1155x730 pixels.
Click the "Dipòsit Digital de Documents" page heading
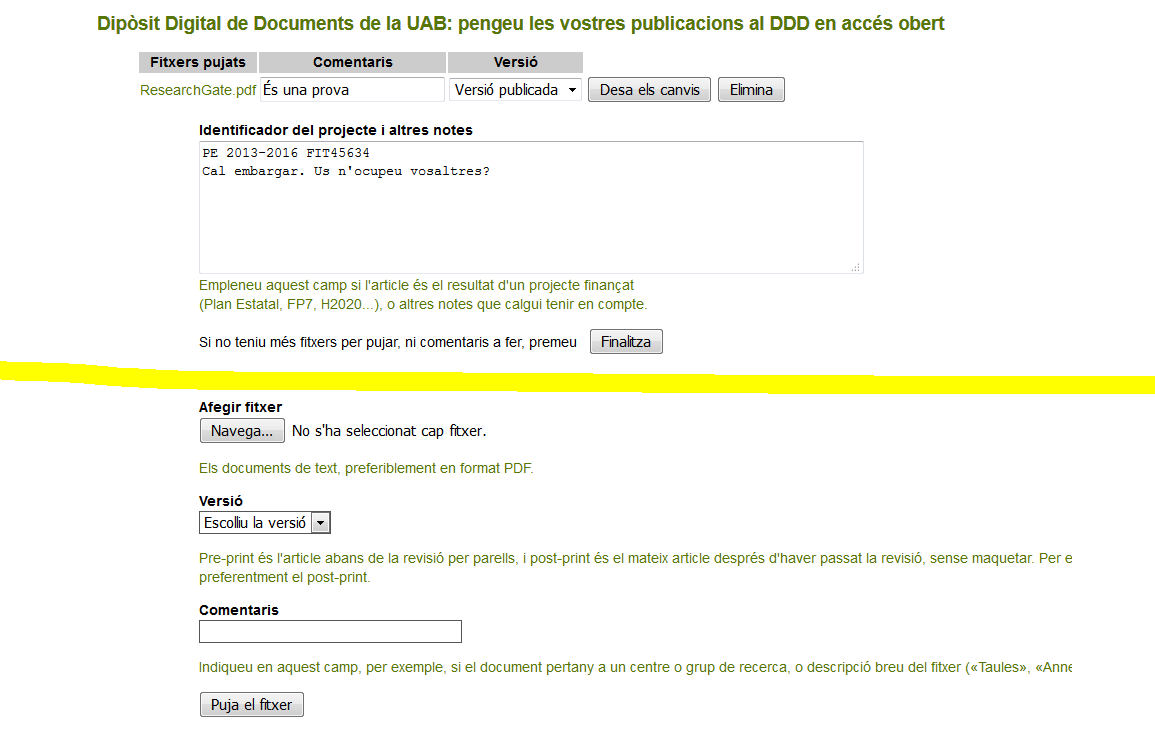pyautogui.click(x=520, y=23)
